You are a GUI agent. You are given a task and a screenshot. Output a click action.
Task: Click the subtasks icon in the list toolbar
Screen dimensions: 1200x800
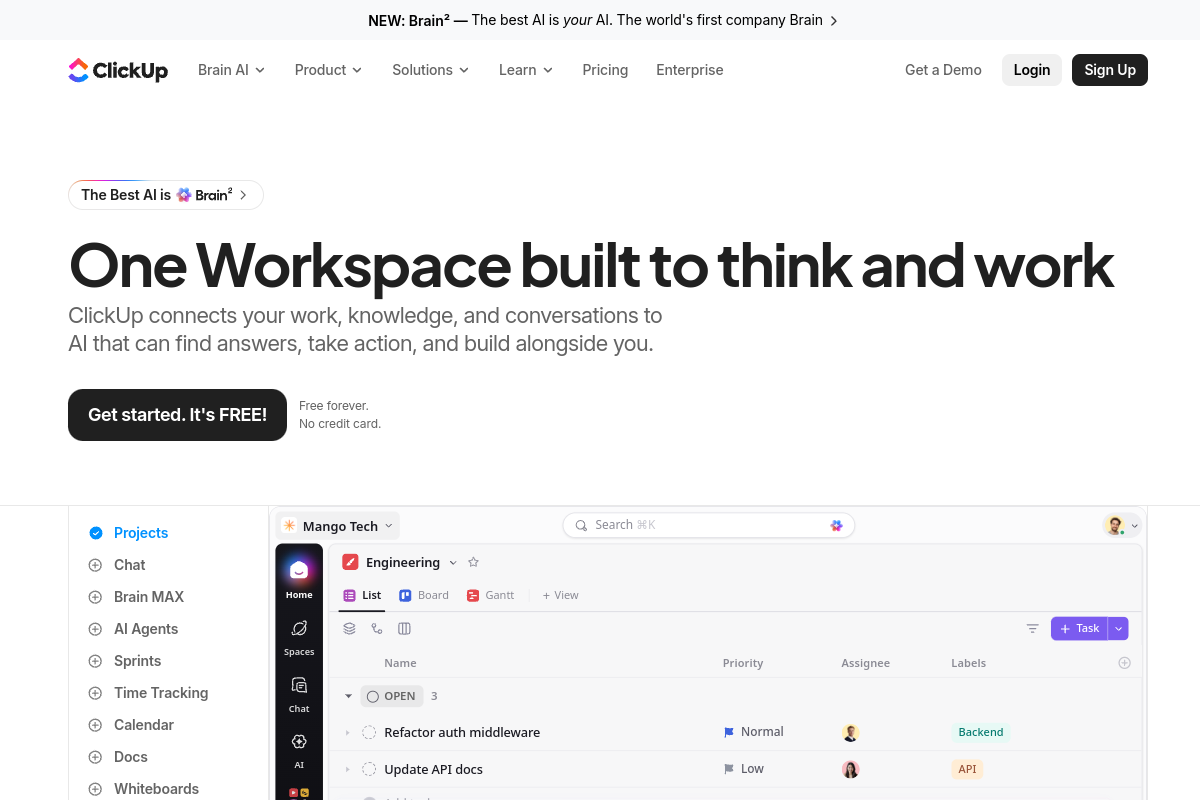(377, 629)
